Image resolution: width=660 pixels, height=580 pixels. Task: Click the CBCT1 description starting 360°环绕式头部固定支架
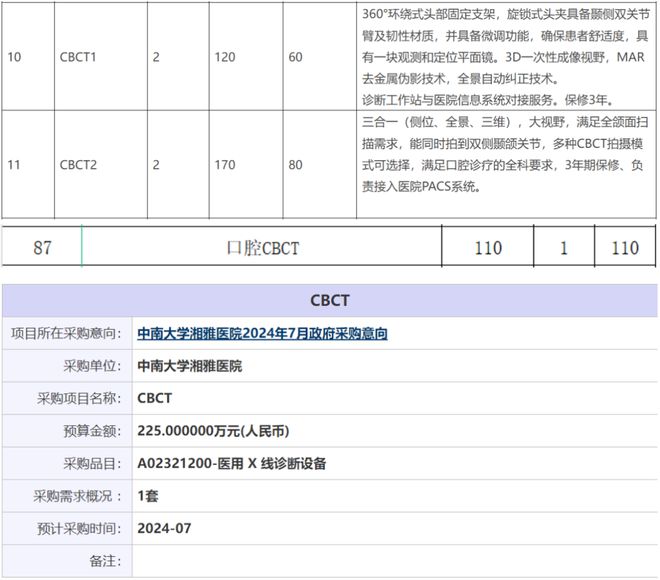pos(506,57)
